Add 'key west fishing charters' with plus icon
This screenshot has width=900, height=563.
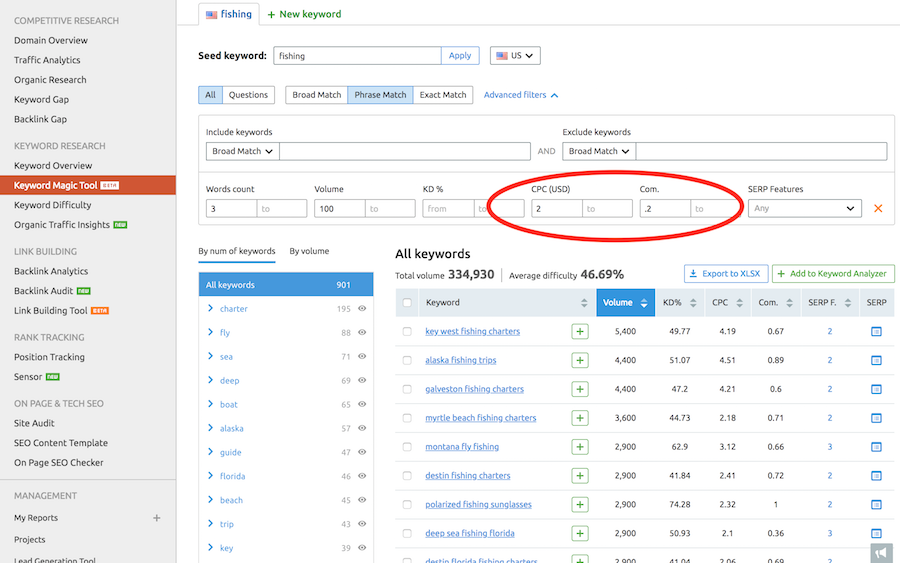point(580,331)
